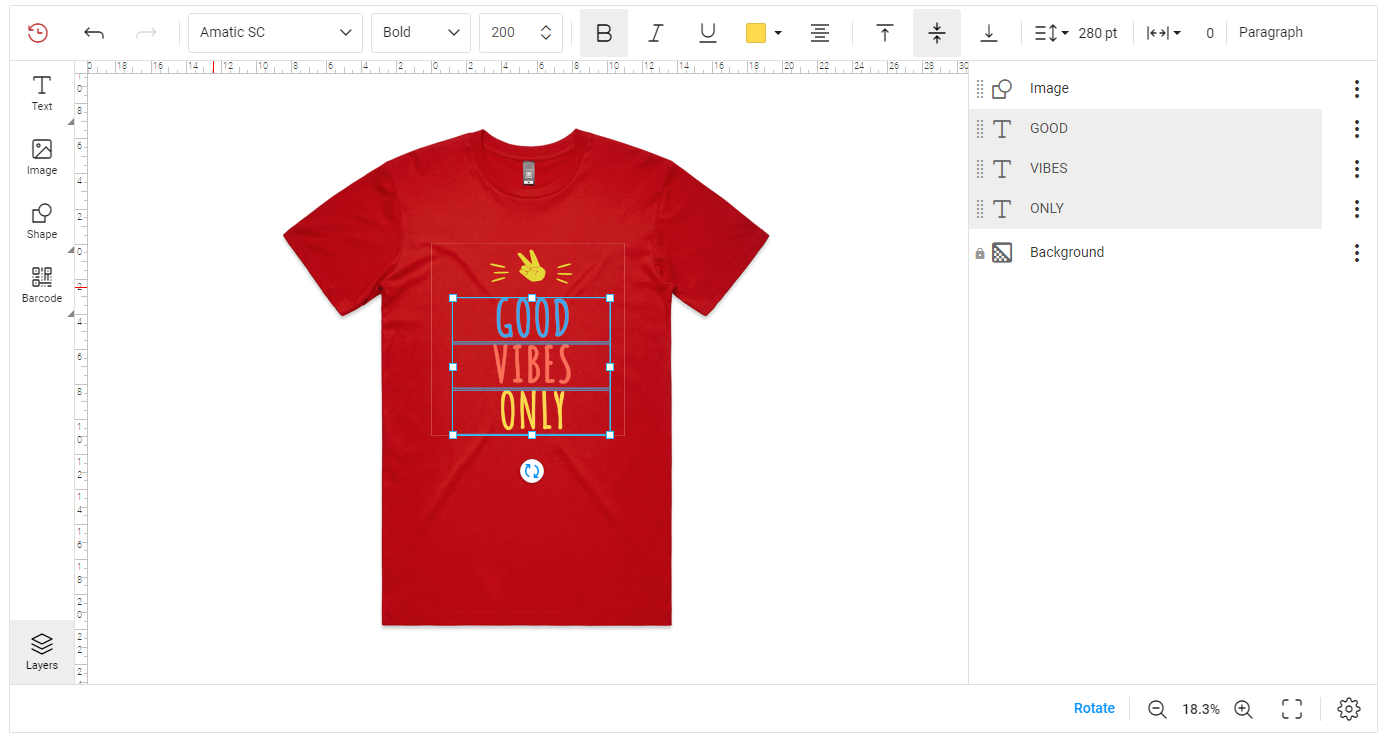Open the history restore icon

pos(37,33)
